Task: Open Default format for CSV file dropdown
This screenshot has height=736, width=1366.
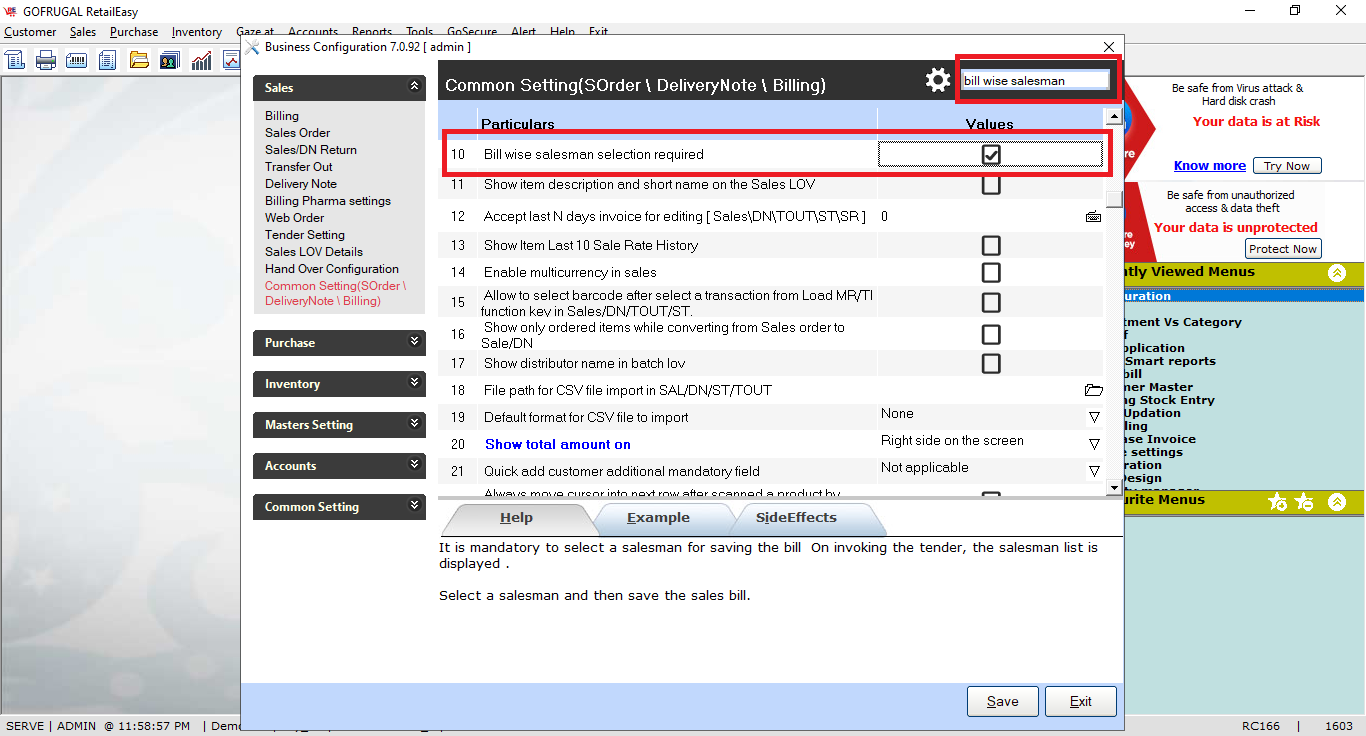Action: click(x=1094, y=417)
